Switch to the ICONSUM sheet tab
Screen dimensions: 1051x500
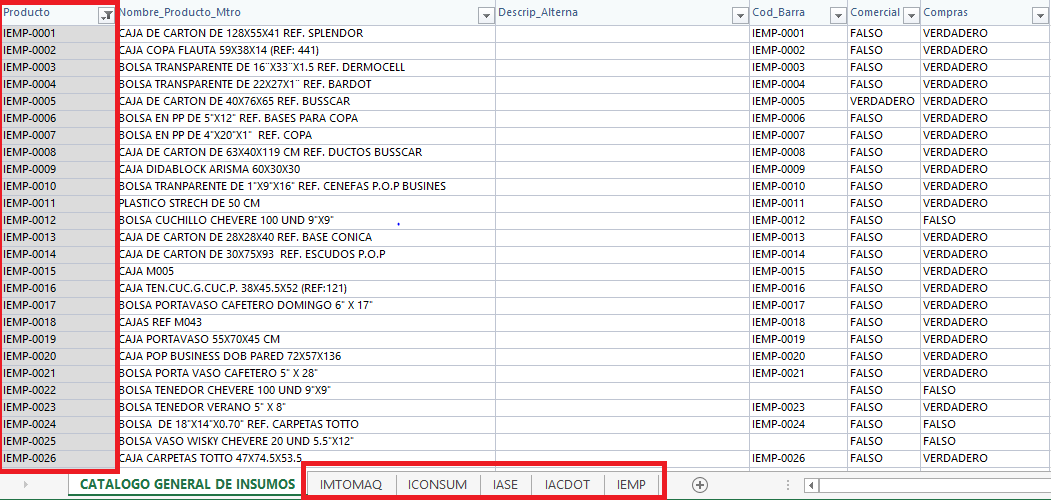438,485
